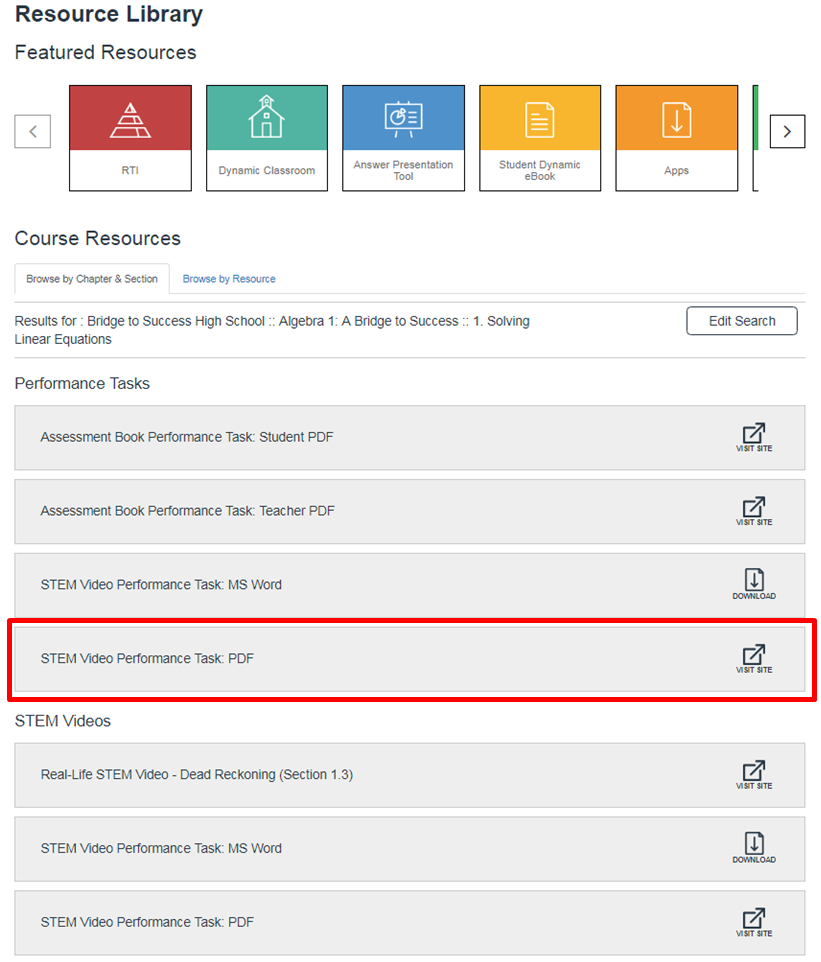Open the RTI pyramid tile
The height and width of the screenshot is (962, 821).
point(130,137)
